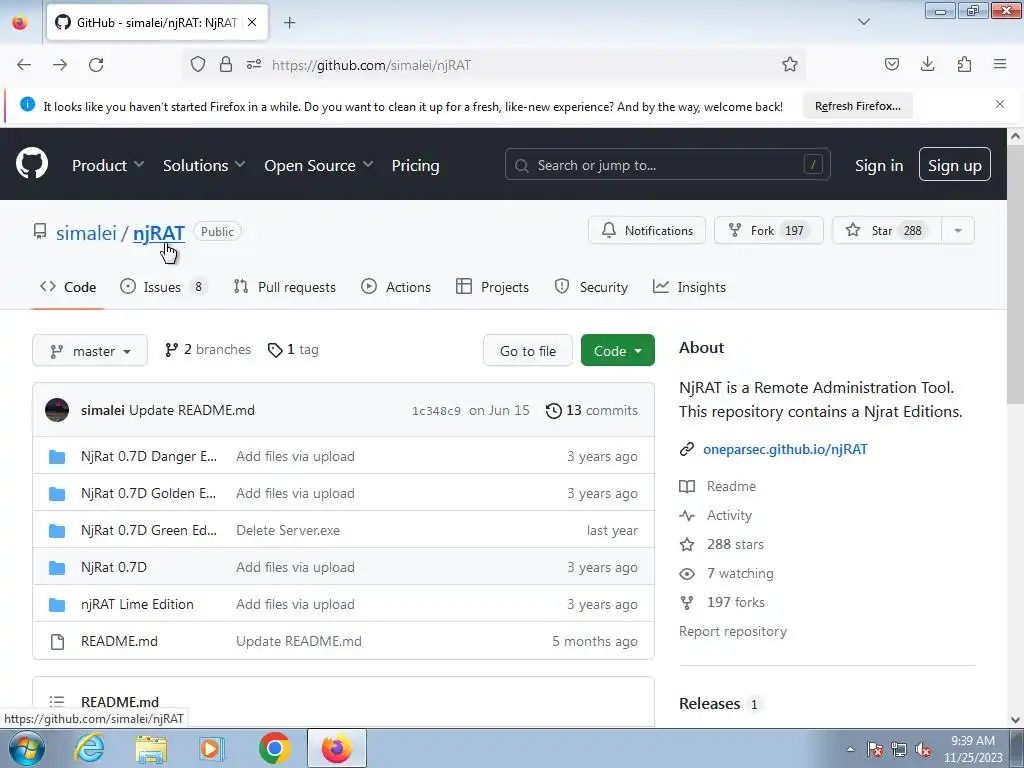Open the simalei owner profile link
1024x768 pixels.
click(86, 232)
